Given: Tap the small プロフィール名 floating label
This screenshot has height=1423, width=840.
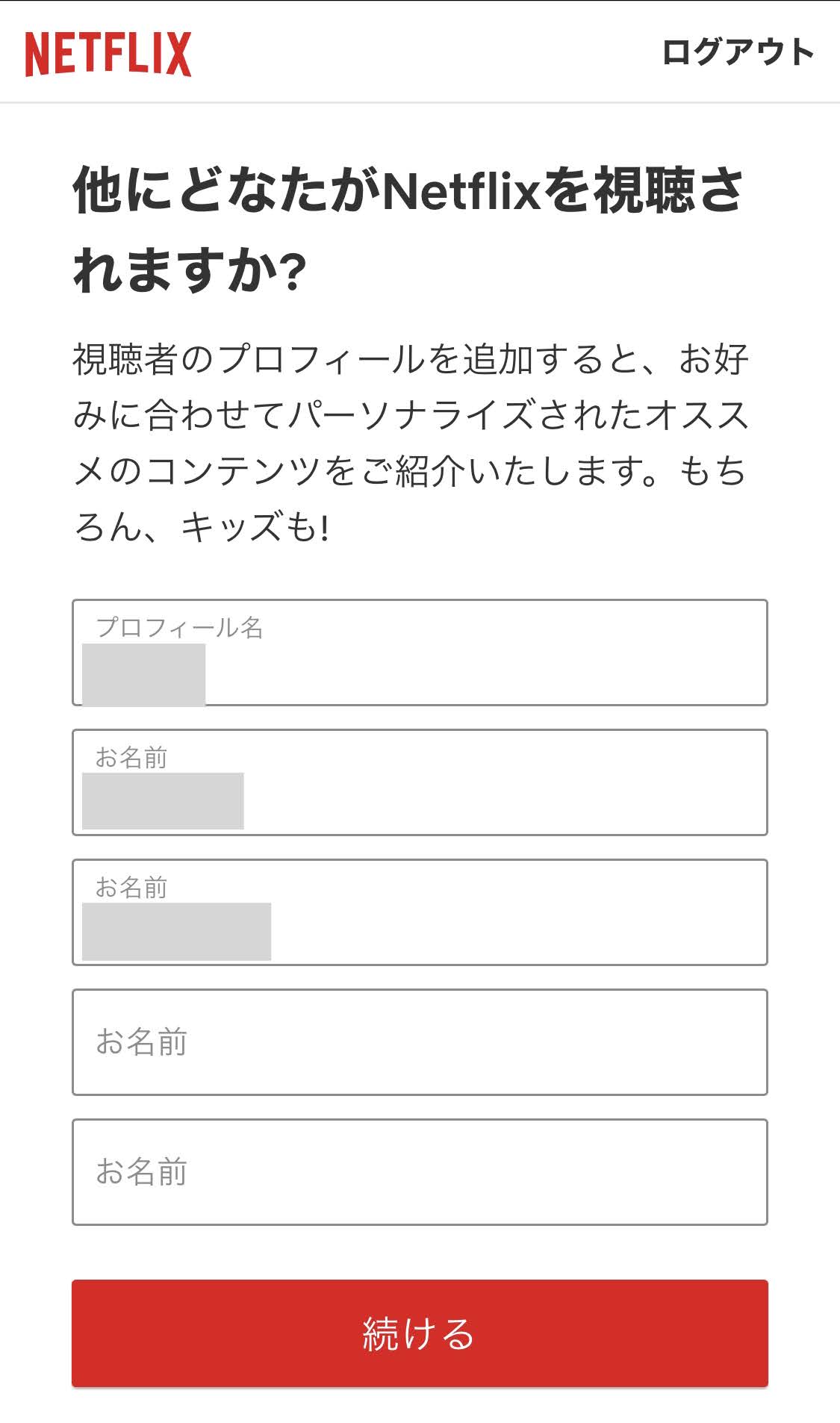Looking at the screenshot, I should click(x=179, y=627).
